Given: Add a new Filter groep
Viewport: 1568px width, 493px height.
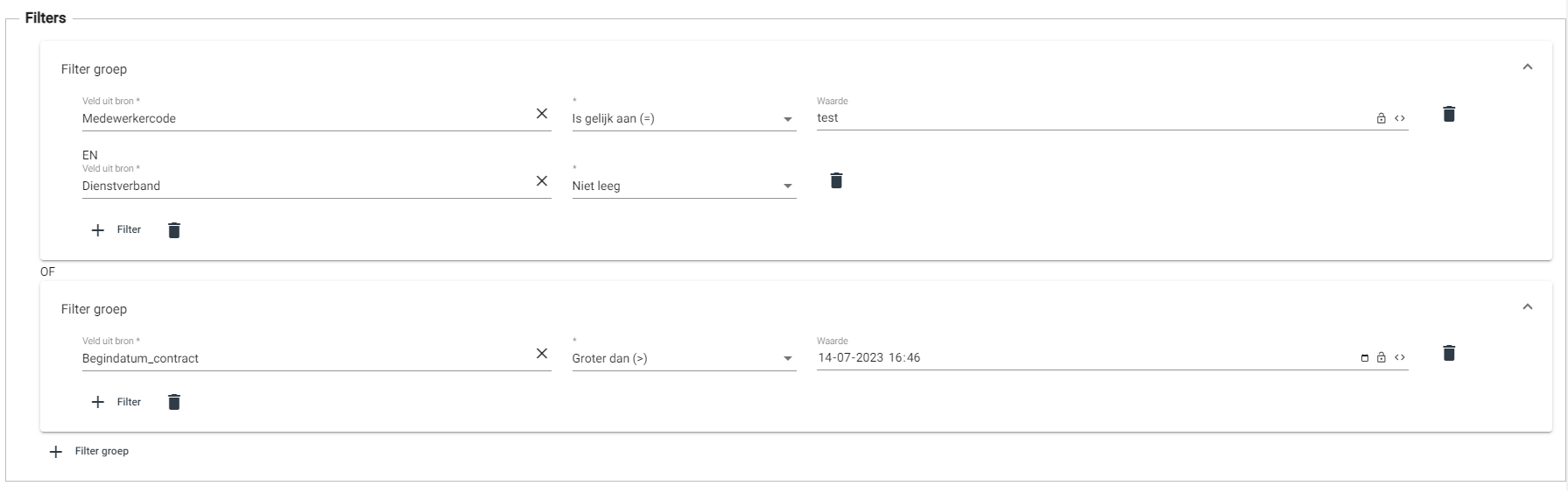Looking at the screenshot, I should click(x=90, y=452).
